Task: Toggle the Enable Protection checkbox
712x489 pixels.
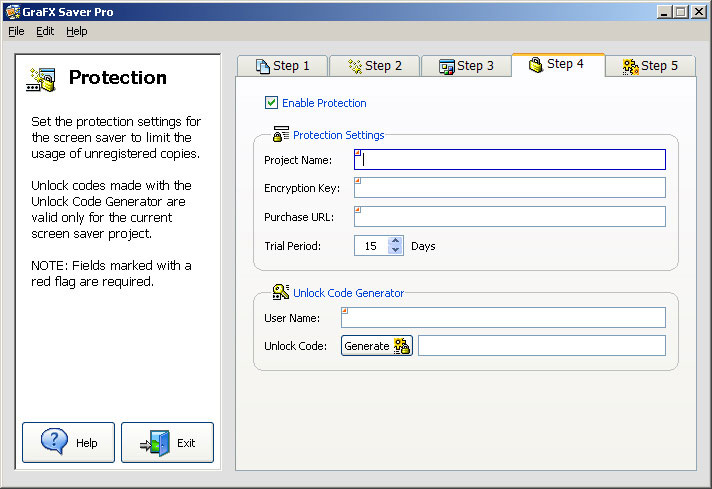Action: tap(271, 103)
